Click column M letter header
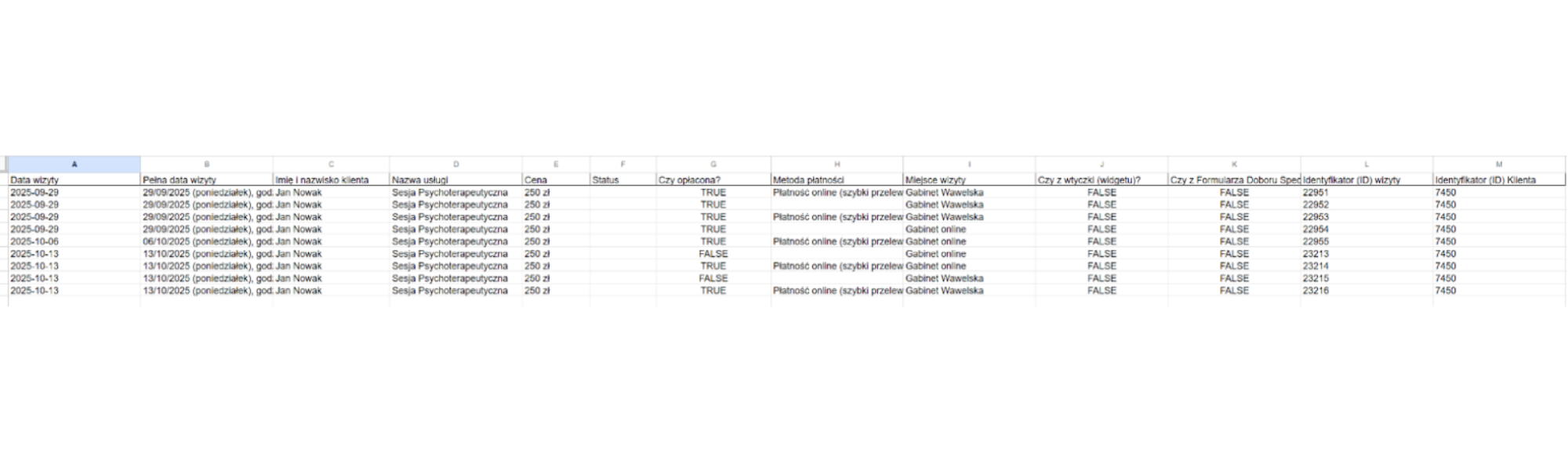 (x=1499, y=165)
